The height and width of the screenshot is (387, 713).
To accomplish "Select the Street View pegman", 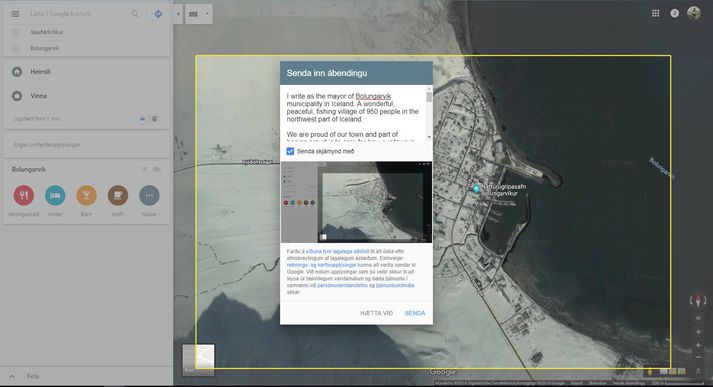I will [650, 372].
